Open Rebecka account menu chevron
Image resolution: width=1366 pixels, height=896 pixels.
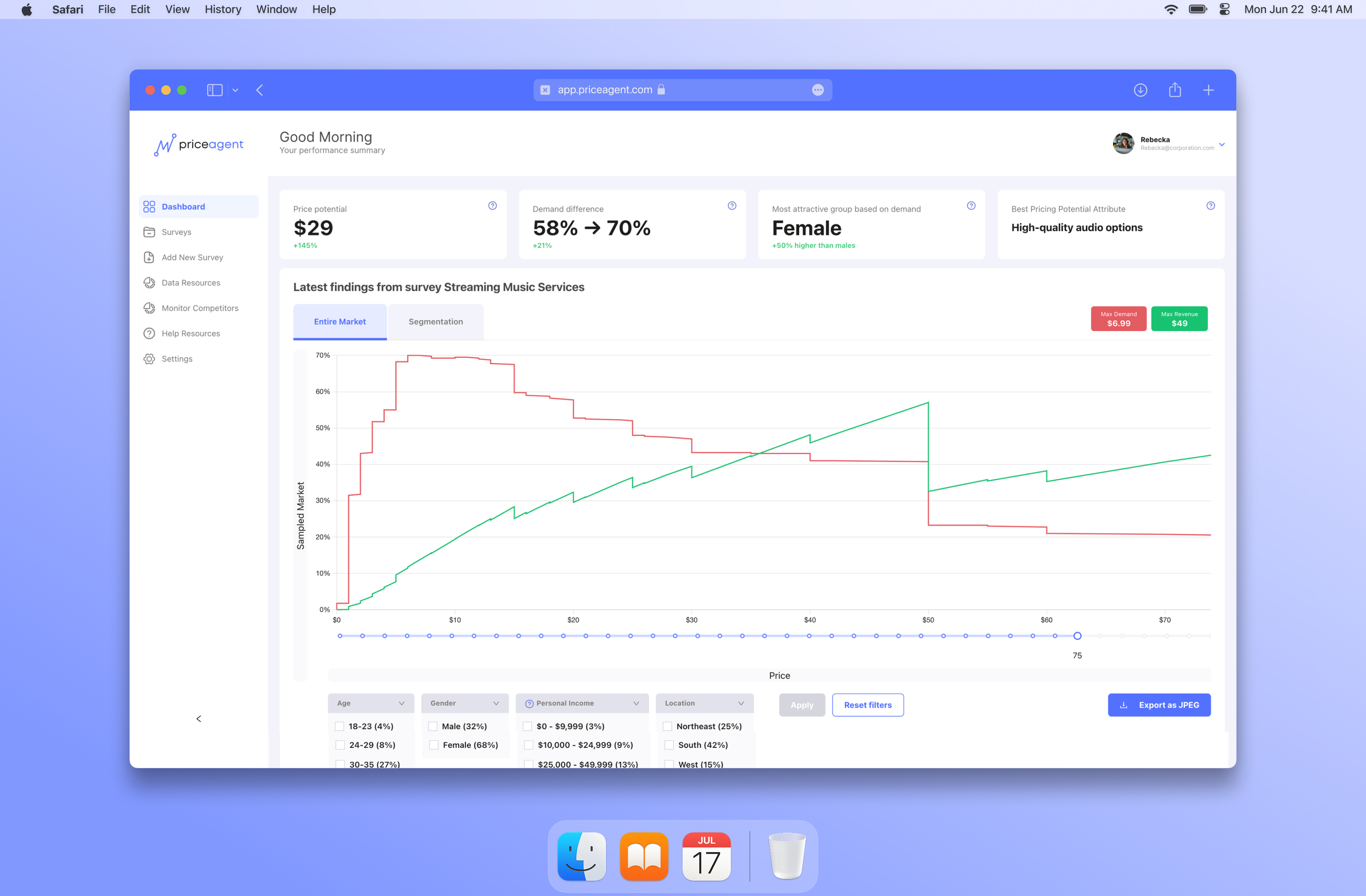tap(1222, 145)
